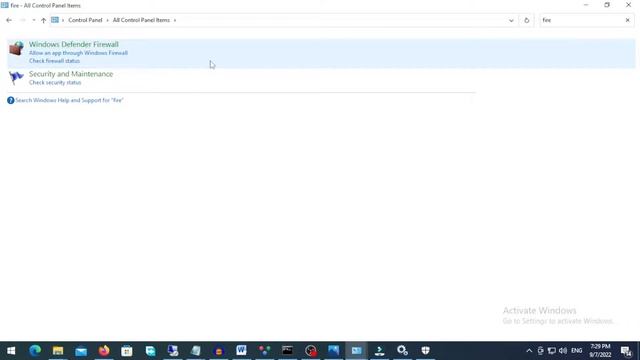Screen dimensions: 640x360
Task: Open Windows Defender Firewall
Action: pos(73,44)
